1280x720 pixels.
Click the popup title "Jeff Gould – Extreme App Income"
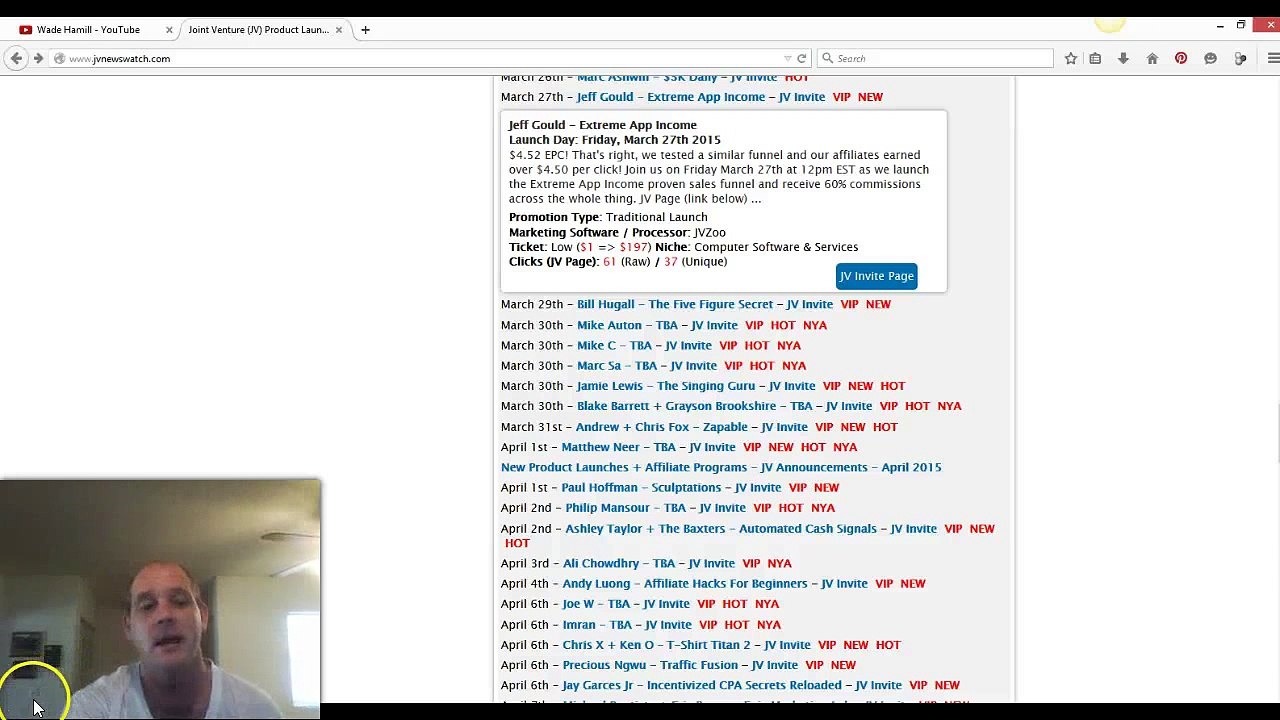click(x=603, y=125)
